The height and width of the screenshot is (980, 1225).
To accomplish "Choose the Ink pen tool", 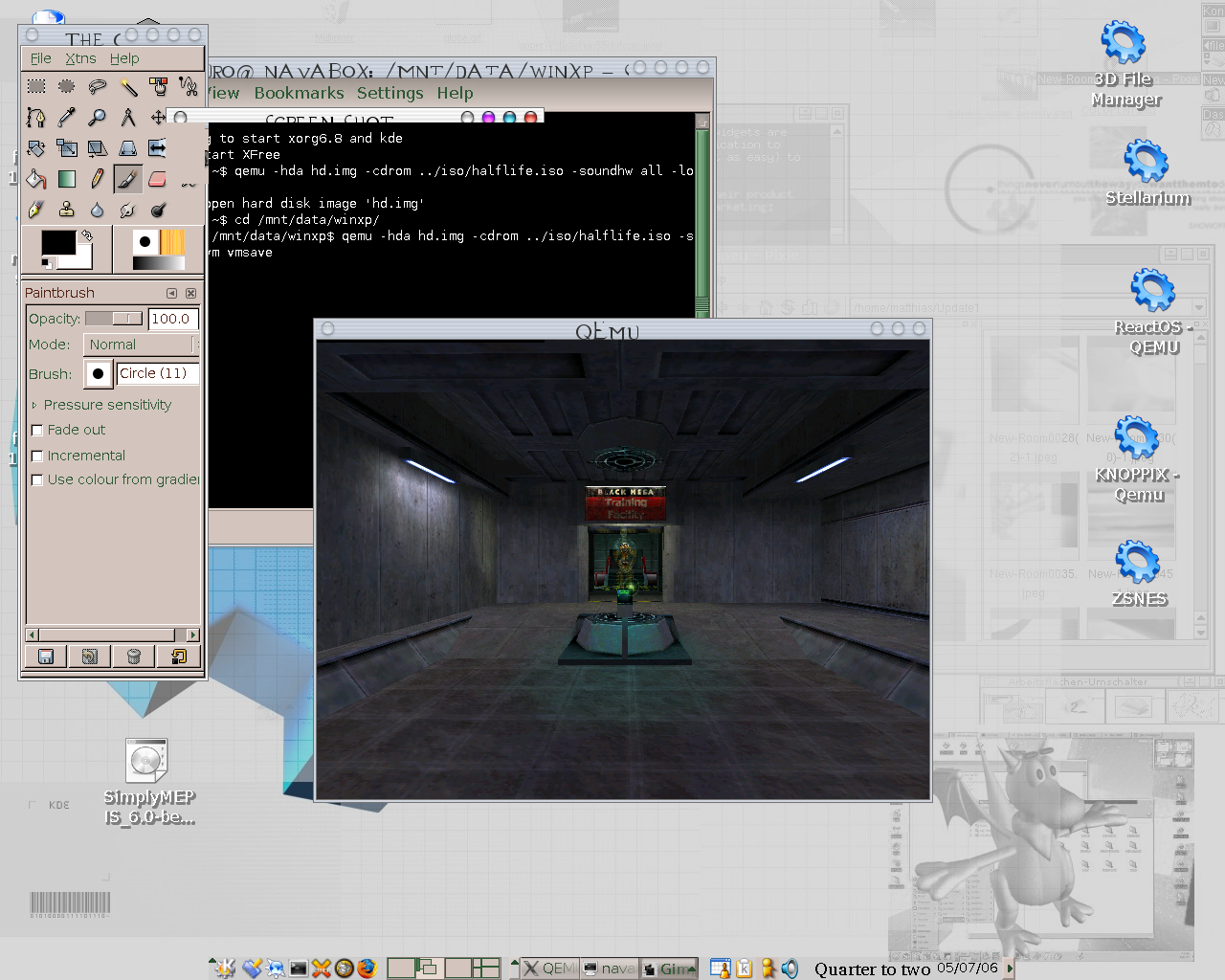I will [x=36, y=210].
